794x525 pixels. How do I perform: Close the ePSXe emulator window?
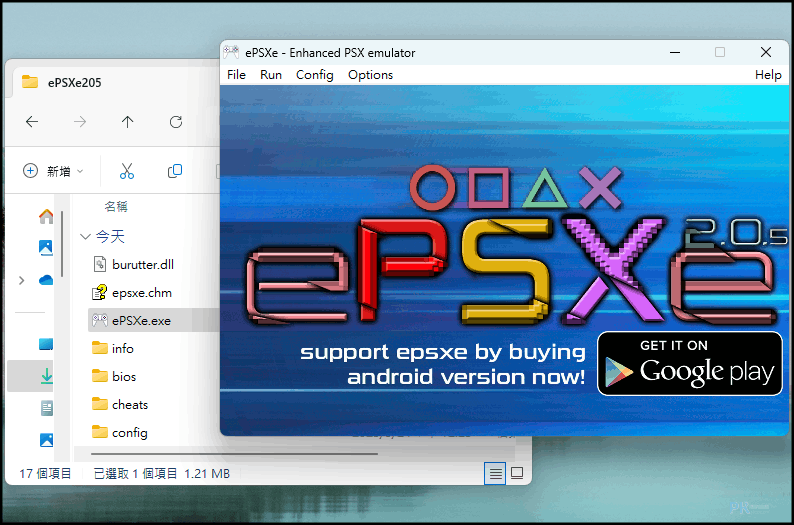pos(766,52)
